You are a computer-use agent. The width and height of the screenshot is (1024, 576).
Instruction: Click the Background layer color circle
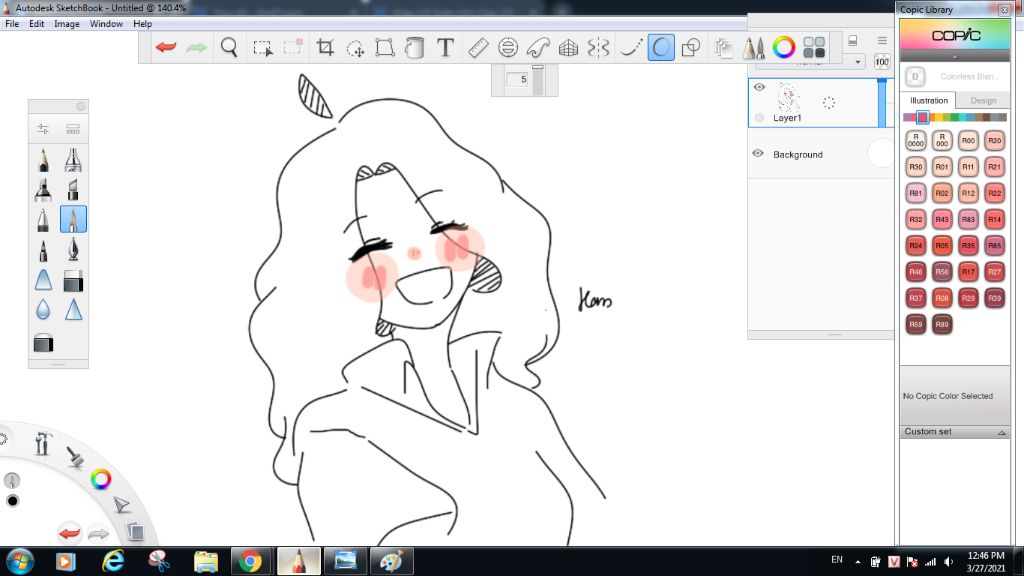coord(880,154)
